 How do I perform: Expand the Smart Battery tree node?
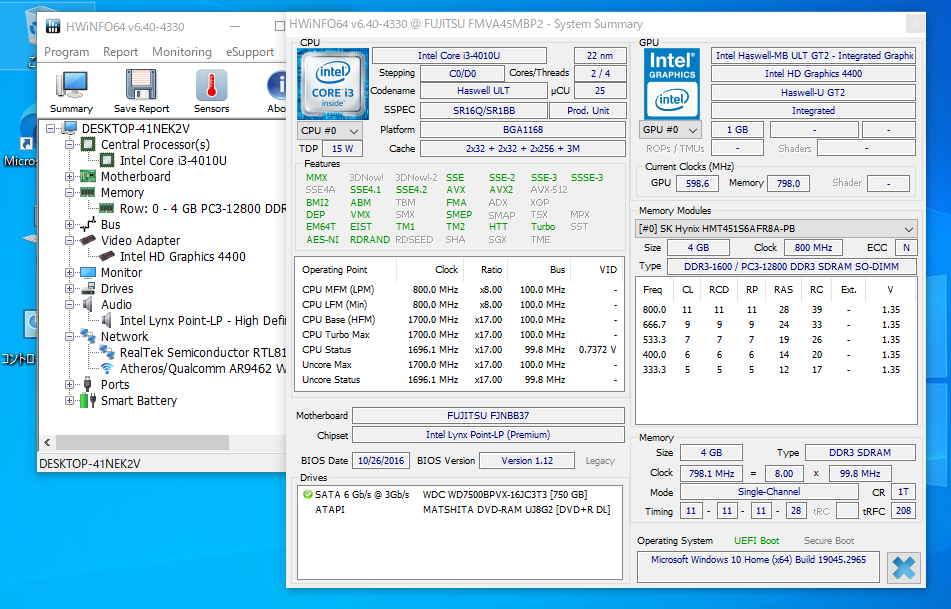[69, 400]
